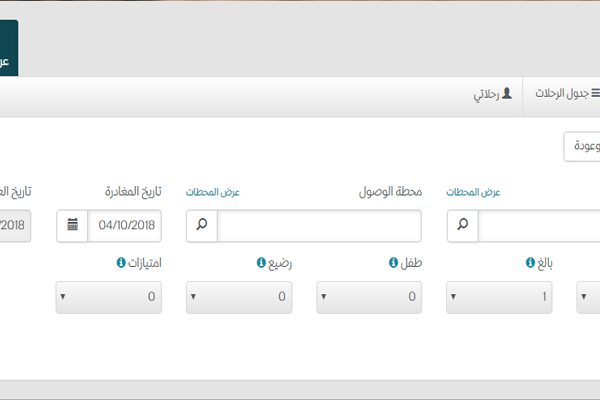Open the رحلاتي menu item
The image size is (600, 400).
[487, 94]
